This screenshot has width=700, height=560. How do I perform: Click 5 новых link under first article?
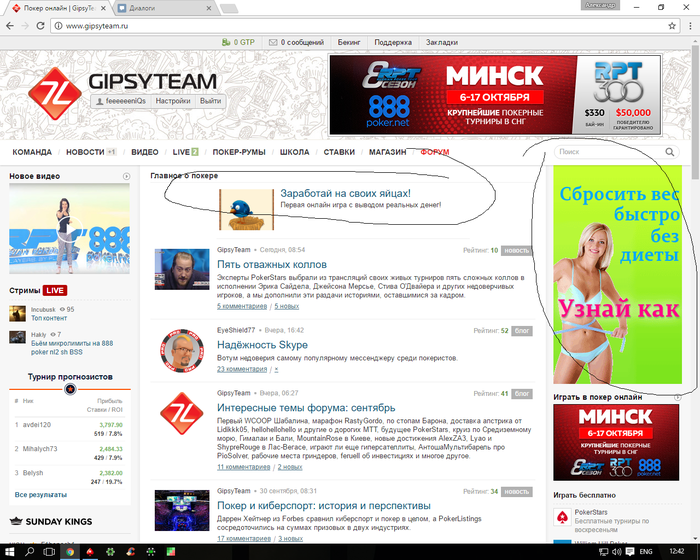[x=287, y=306]
